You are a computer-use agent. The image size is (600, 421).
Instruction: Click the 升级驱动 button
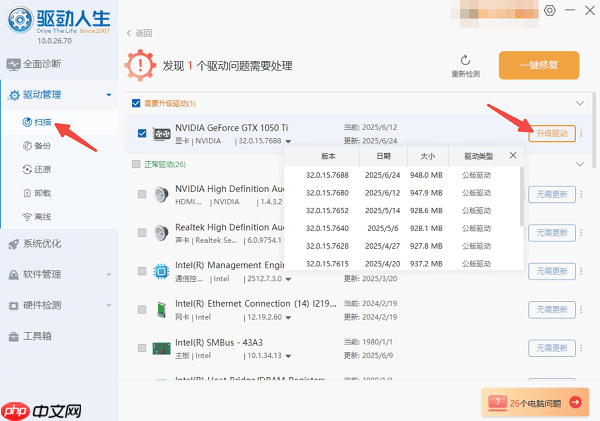[x=552, y=134]
